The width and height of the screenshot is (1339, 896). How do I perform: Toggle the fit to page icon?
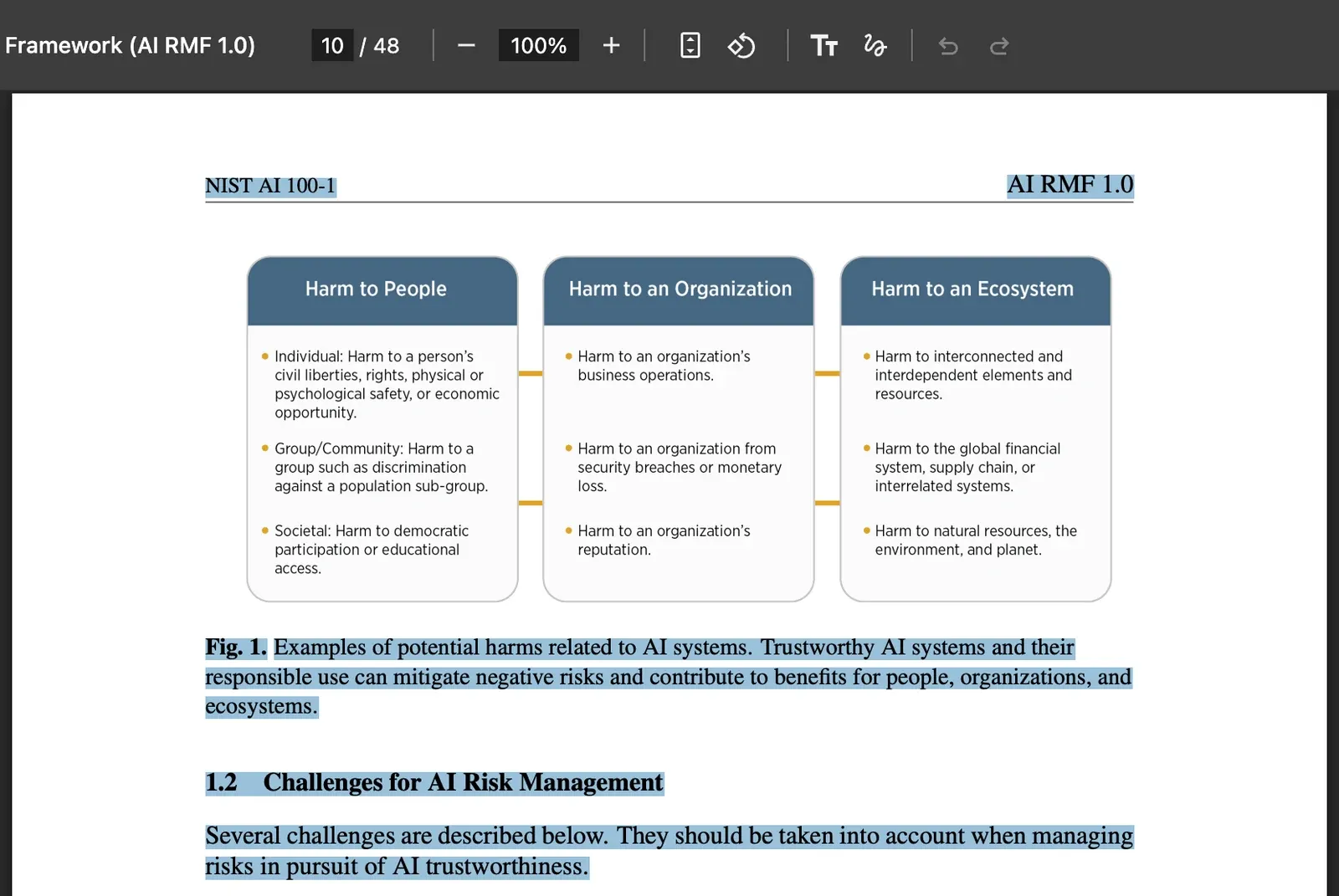tap(690, 45)
